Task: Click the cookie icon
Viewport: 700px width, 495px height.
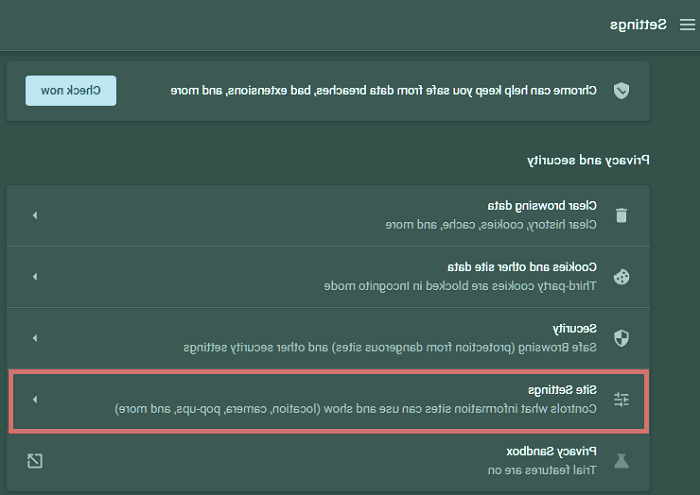Action: 621,277
